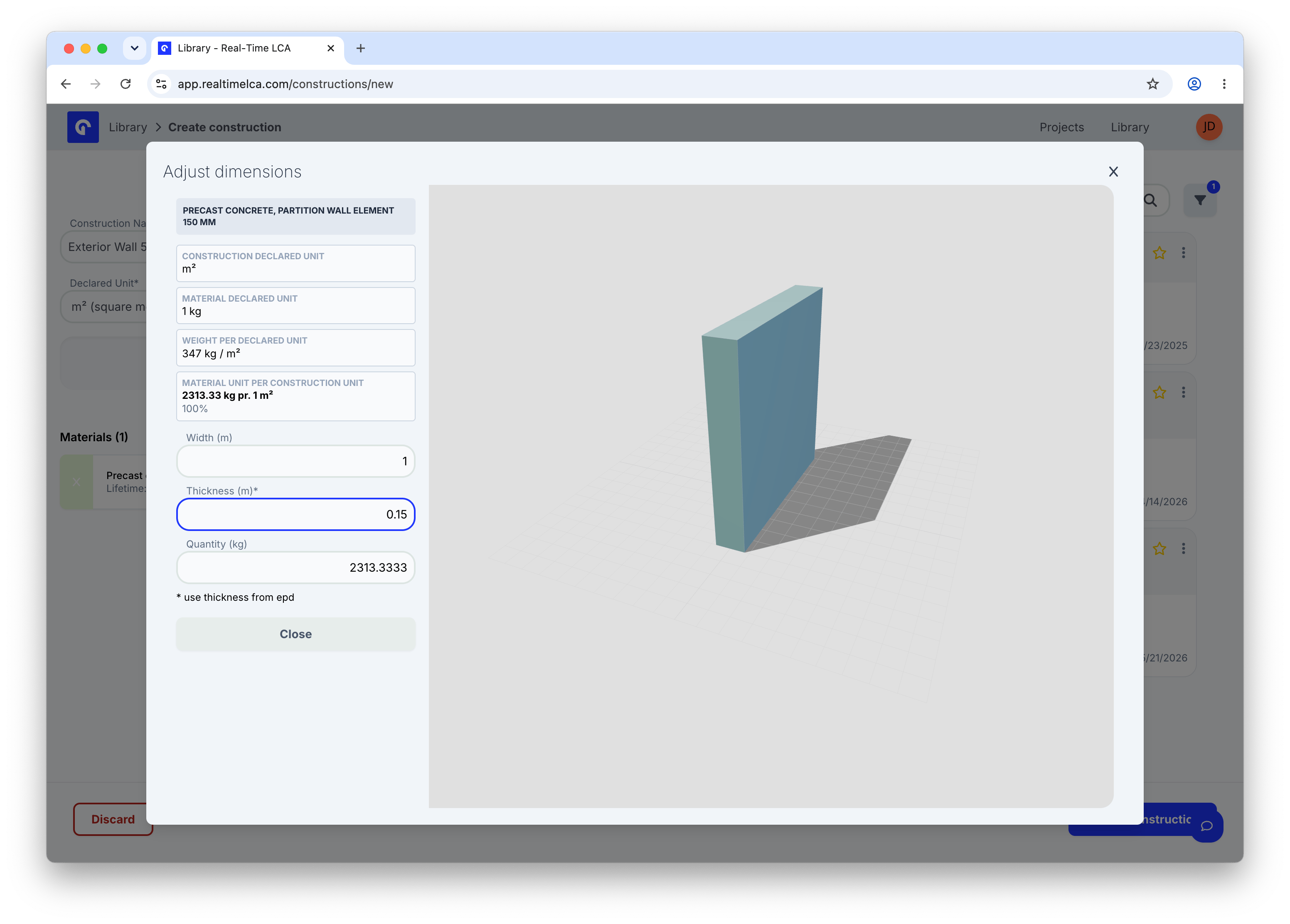Screen dimensions: 1290x924
Task: Click Material unit value 2313.33 kg pr. 1 m²
Action: [x=227, y=395]
